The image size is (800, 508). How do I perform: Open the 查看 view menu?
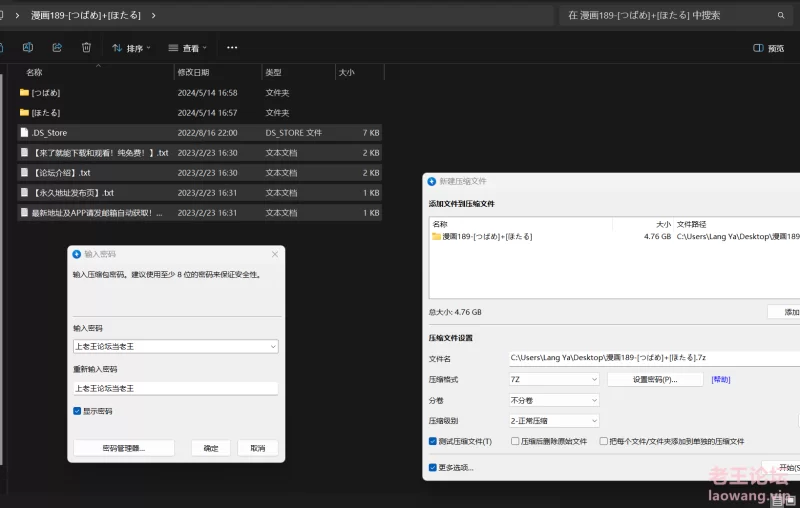(188, 48)
